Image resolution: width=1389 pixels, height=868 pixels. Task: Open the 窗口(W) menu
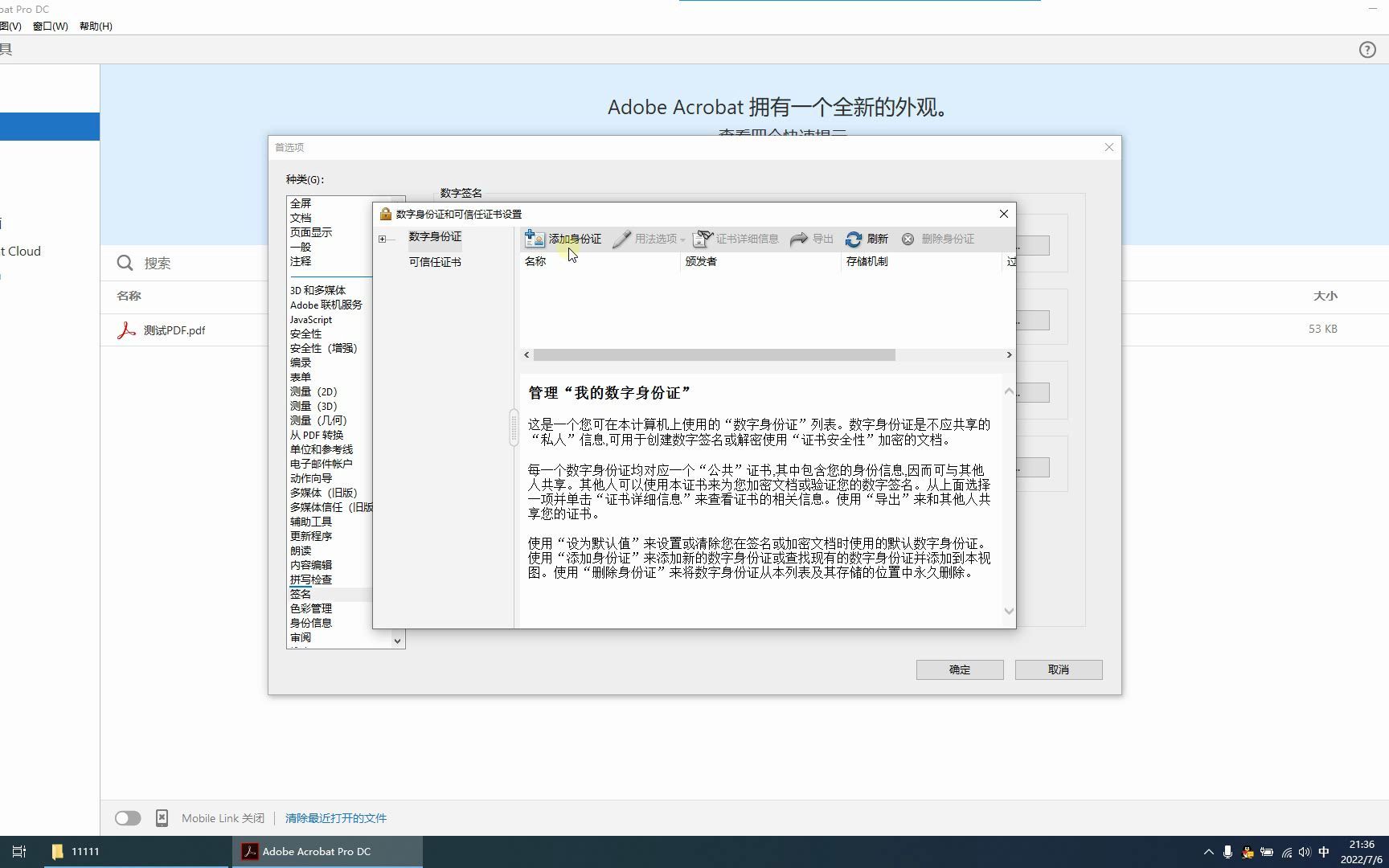click(50, 26)
